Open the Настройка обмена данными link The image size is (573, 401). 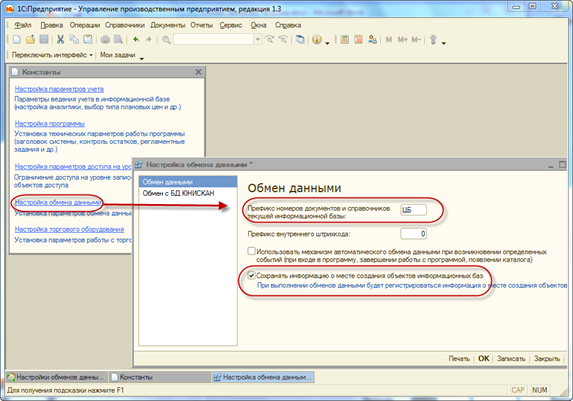click(x=58, y=202)
